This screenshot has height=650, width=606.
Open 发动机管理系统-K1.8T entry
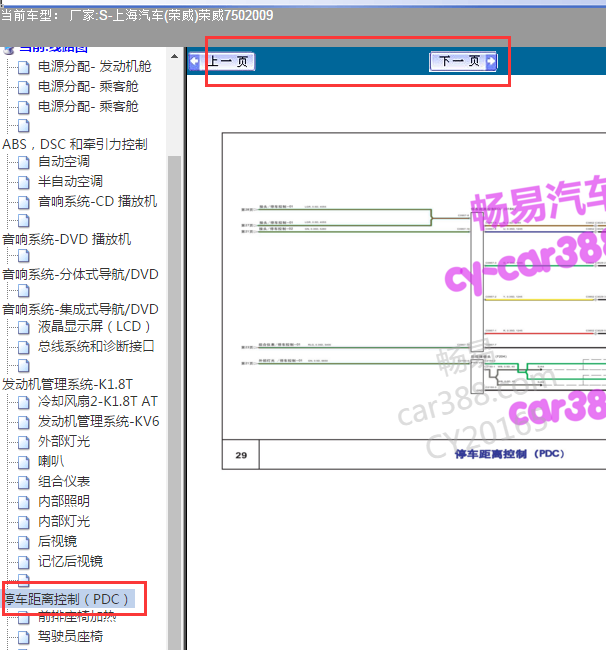pyautogui.click(x=67, y=384)
